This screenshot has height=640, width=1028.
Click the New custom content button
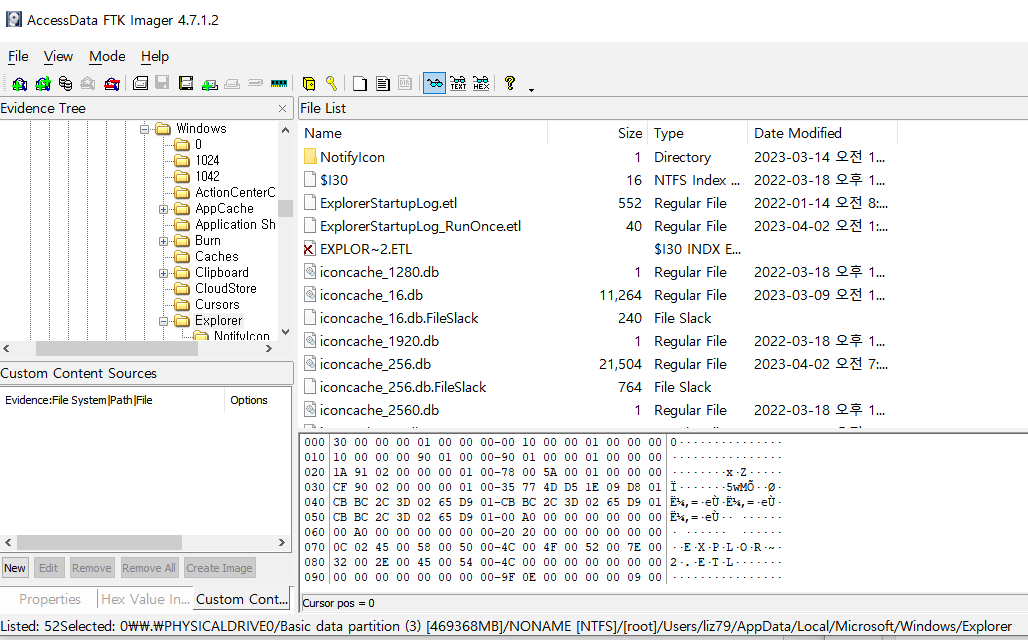15,568
